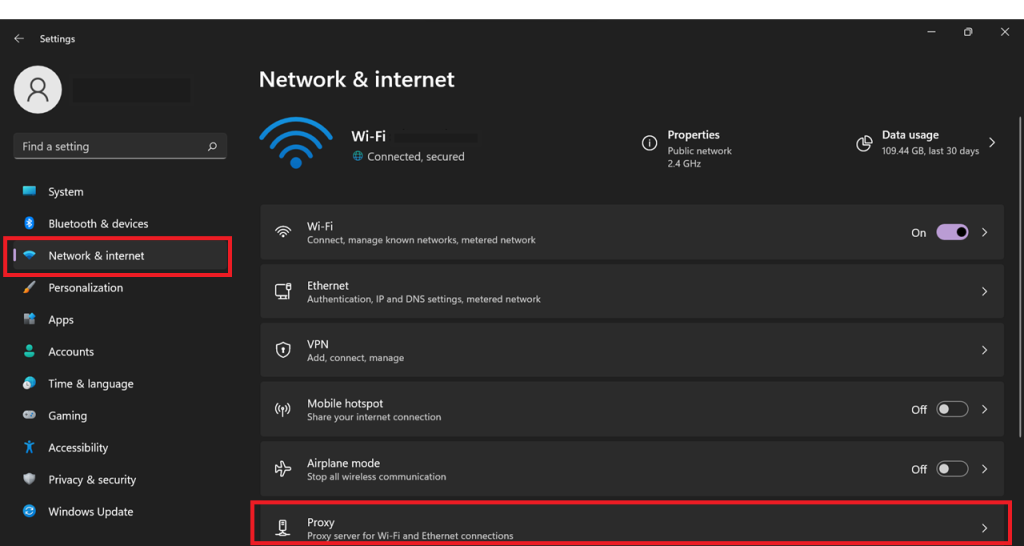Image resolution: width=1024 pixels, height=546 pixels.
Task: Click the Privacy & security shield icon
Action: point(29,479)
